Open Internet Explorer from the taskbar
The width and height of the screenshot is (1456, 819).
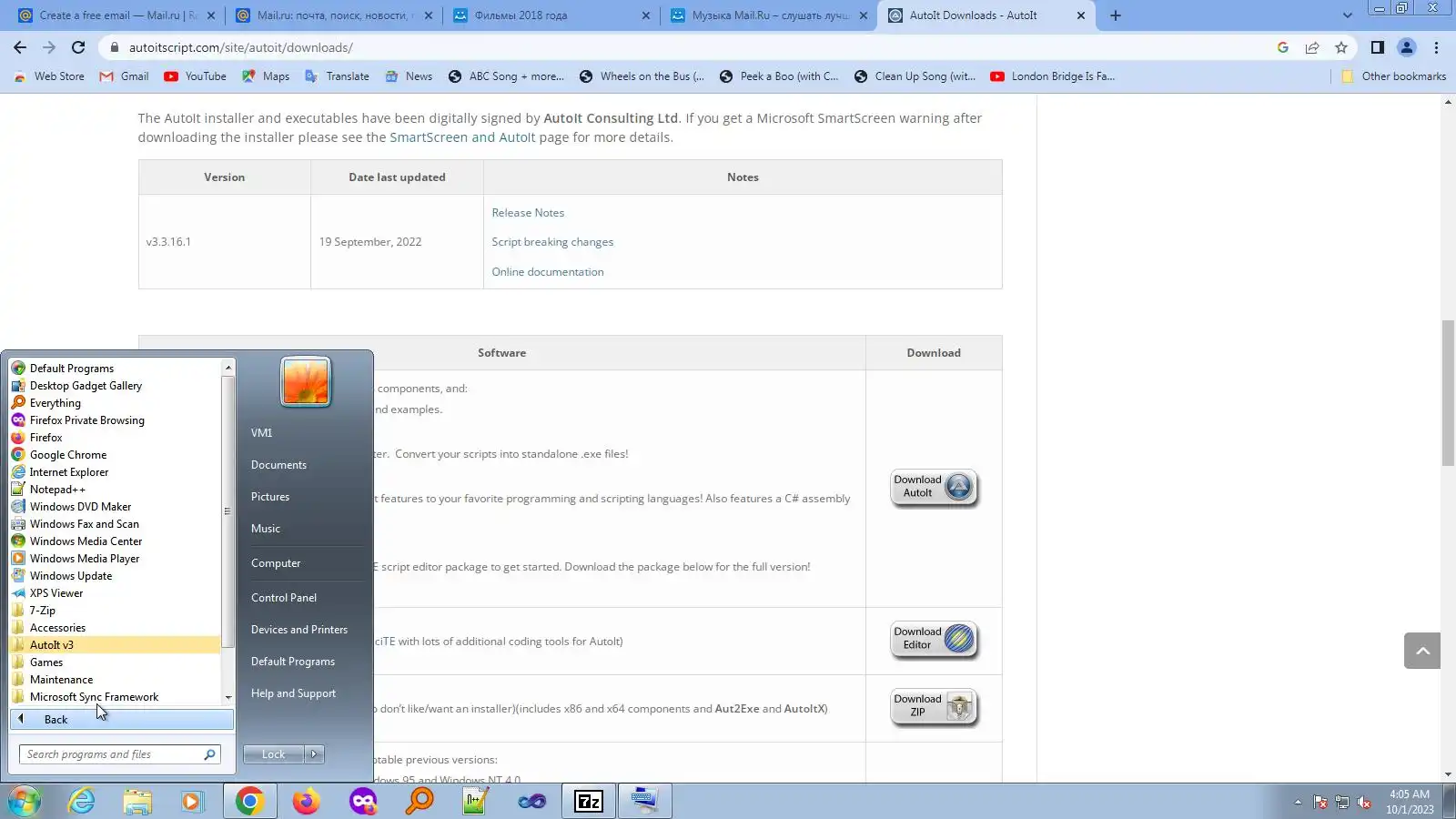82,801
